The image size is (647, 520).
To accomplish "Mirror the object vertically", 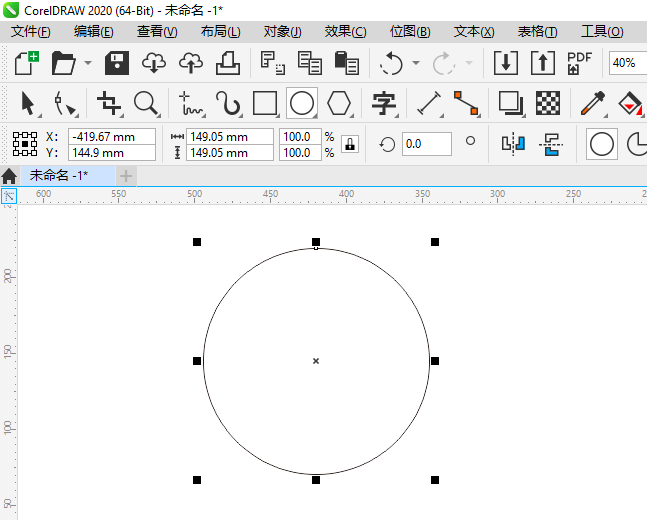I will click(x=551, y=144).
